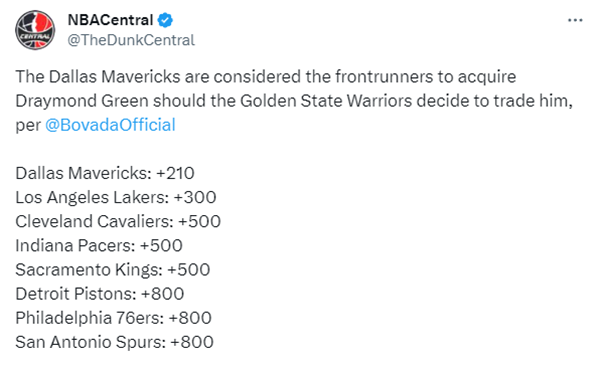Click the blue verified badge
Image resolution: width=600 pixels, height=373 pixels.
pos(165,20)
